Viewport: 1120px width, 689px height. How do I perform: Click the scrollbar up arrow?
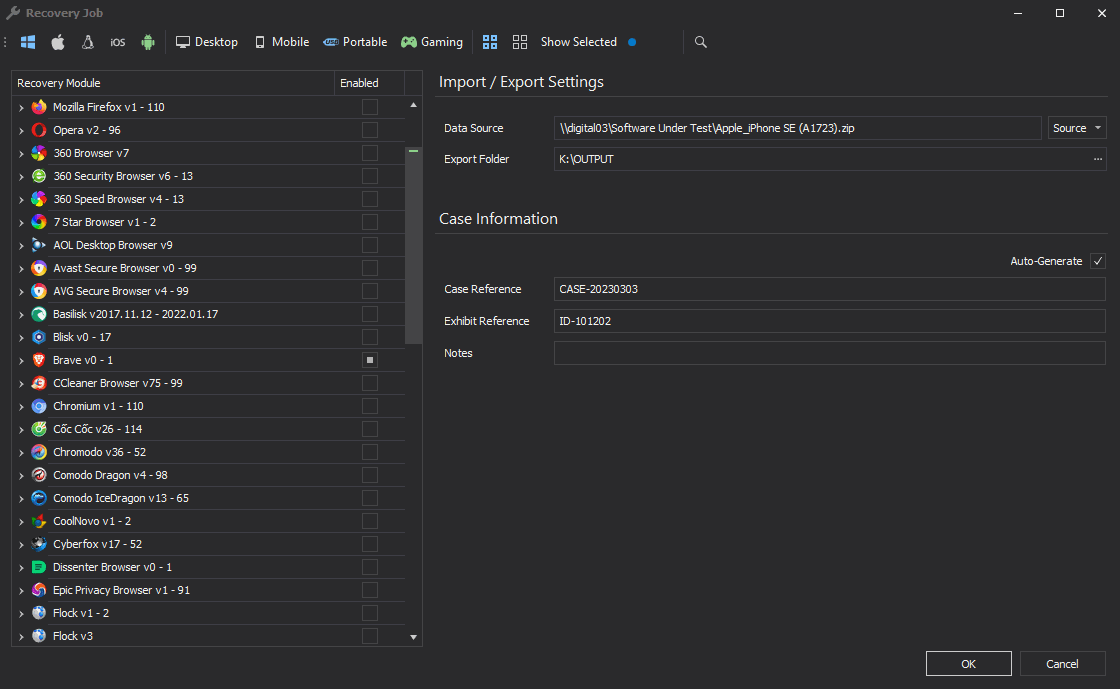point(414,105)
